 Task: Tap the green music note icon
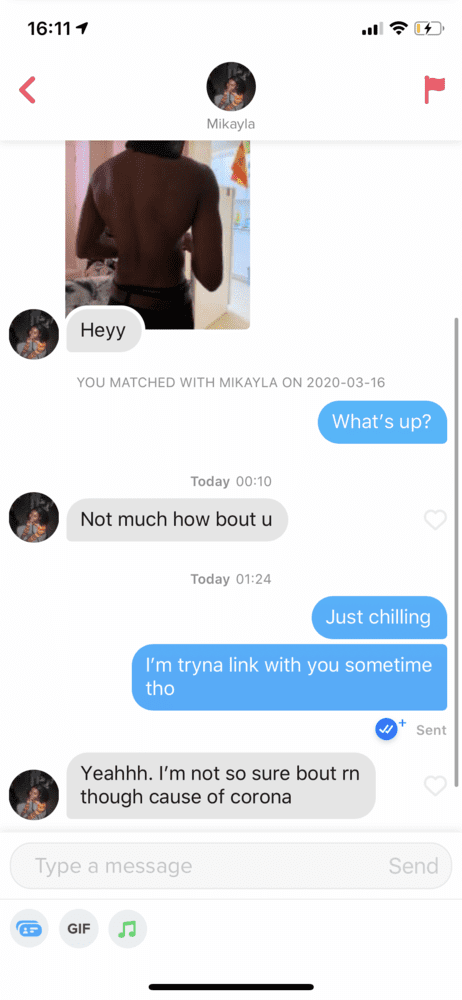pyautogui.click(x=128, y=929)
